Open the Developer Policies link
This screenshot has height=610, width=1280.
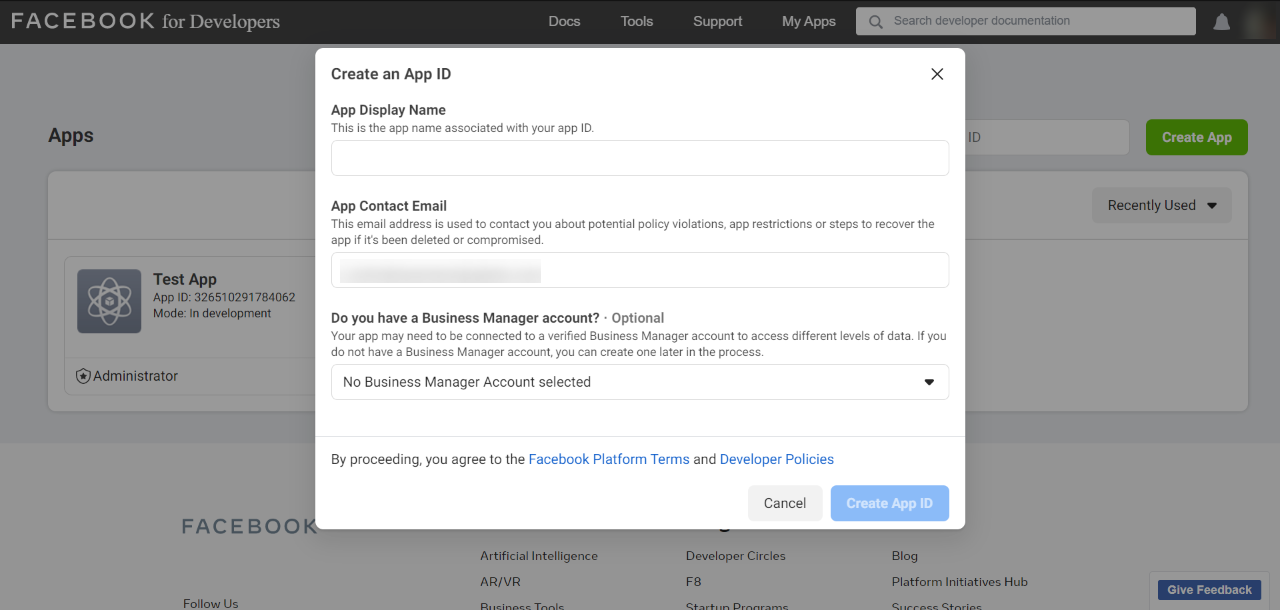777,459
